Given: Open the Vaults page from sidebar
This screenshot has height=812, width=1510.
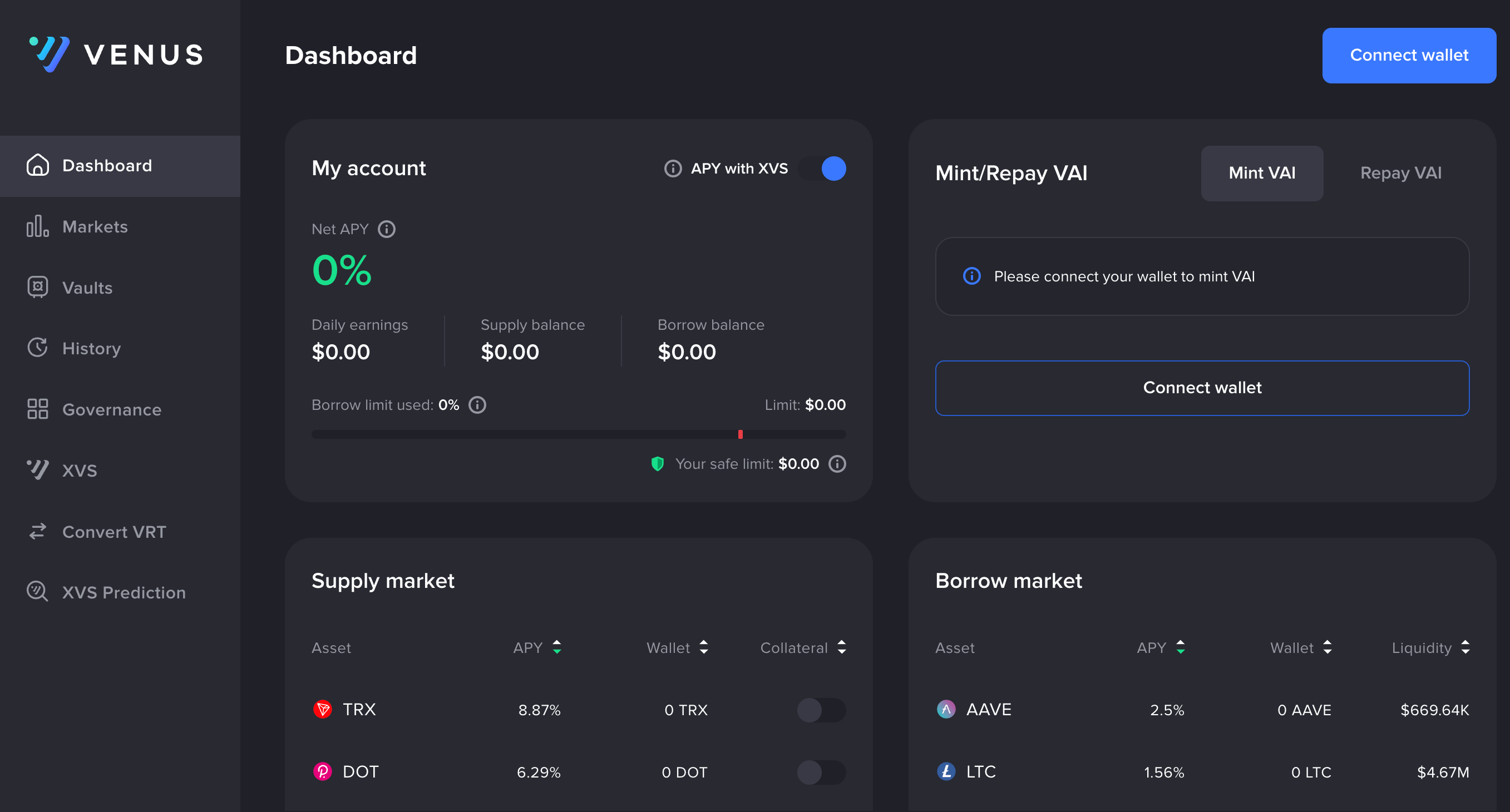Looking at the screenshot, I should pyautogui.click(x=120, y=288).
